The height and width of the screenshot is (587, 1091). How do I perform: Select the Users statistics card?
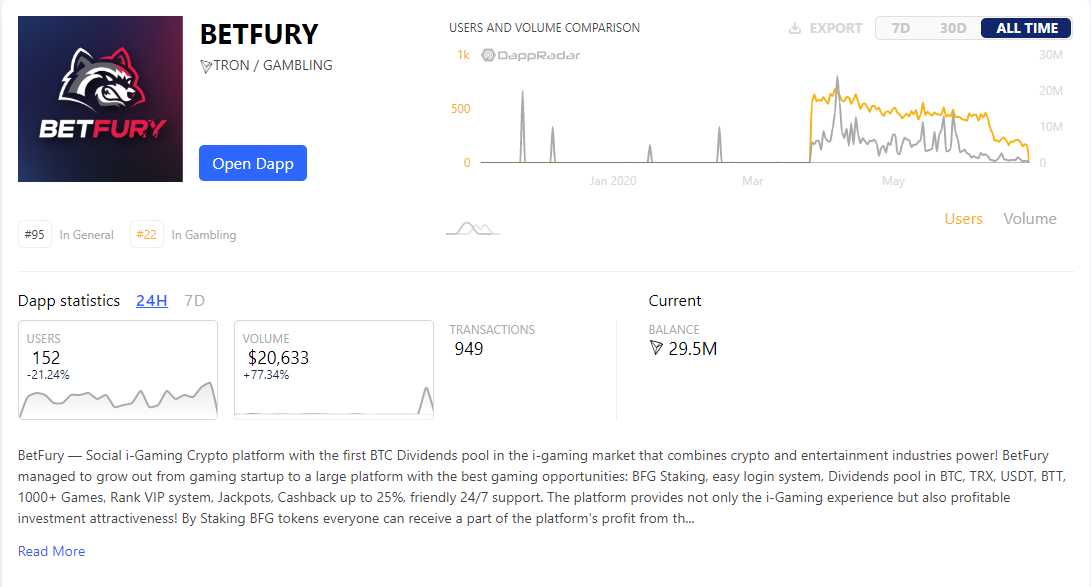[118, 369]
